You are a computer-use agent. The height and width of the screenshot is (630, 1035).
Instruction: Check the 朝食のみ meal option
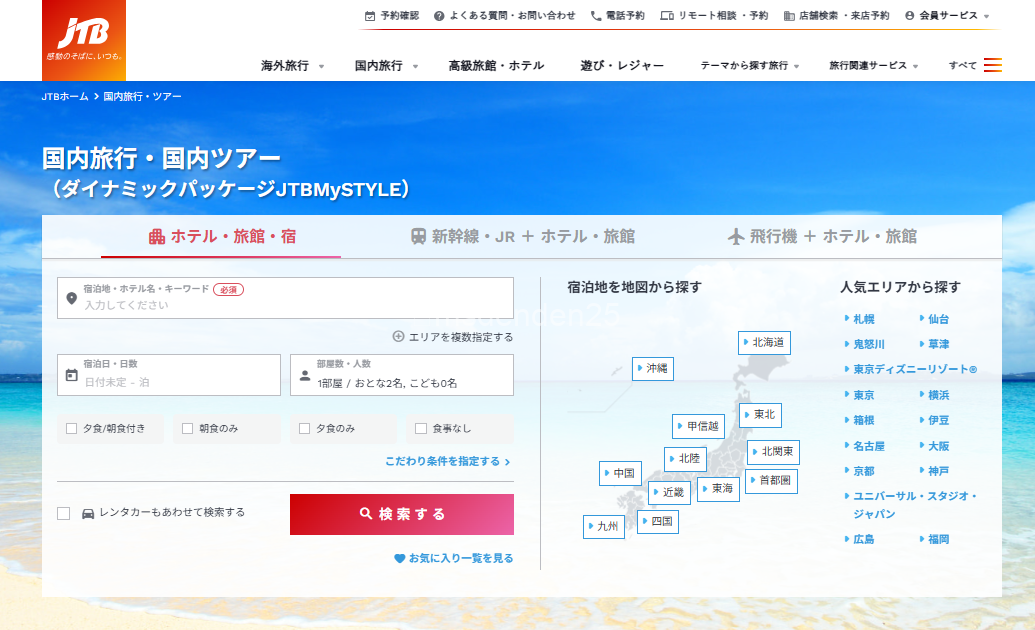187,429
